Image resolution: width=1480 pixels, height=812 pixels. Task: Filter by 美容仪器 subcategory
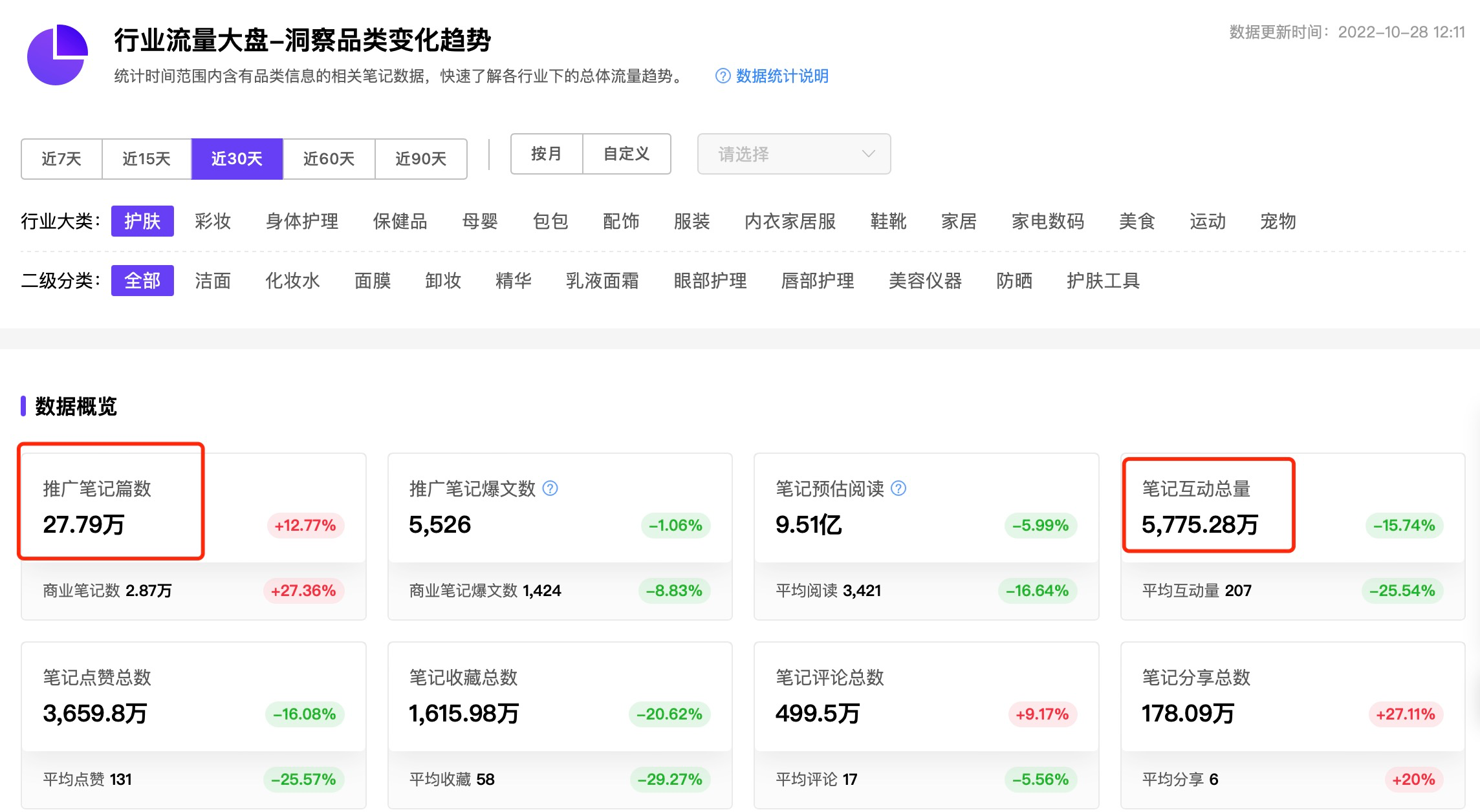(925, 281)
